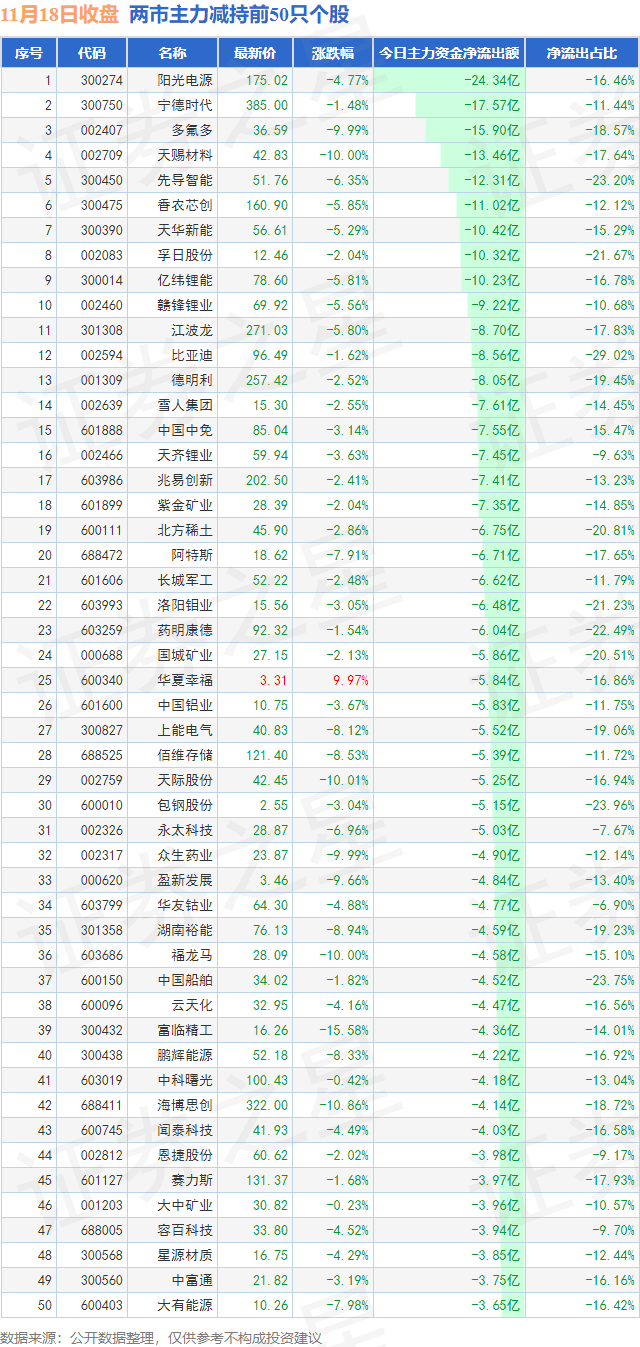This screenshot has height=1347, width=640.
Task: Click stock name 中国船舶
Action: point(185,980)
